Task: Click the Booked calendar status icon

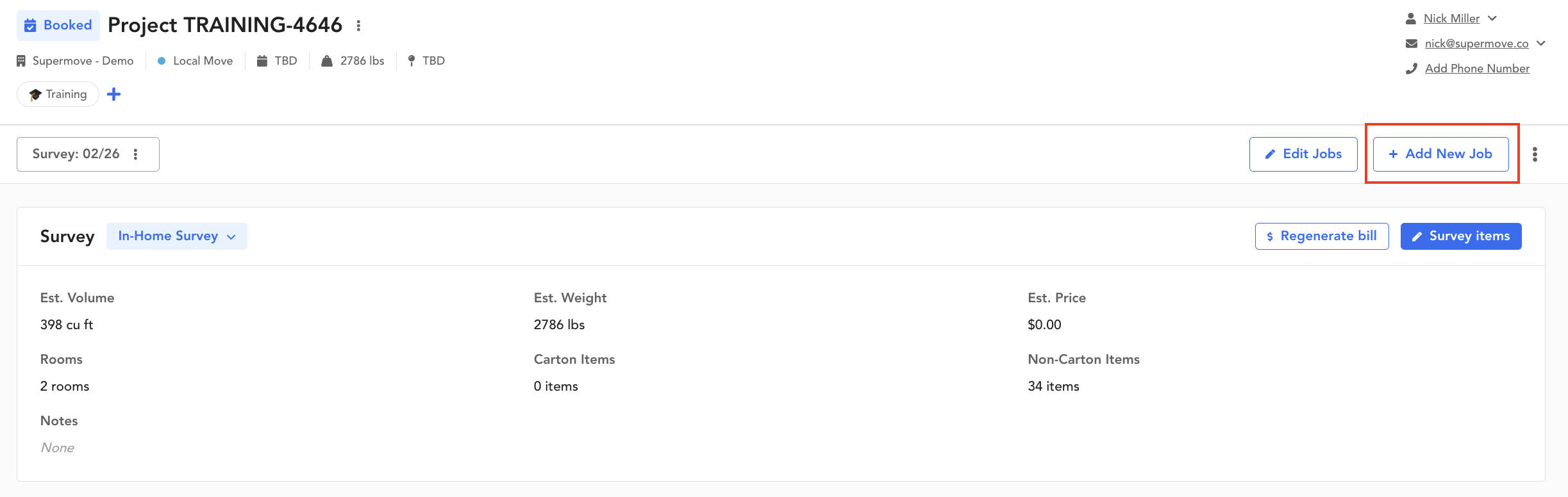Action: (x=30, y=26)
